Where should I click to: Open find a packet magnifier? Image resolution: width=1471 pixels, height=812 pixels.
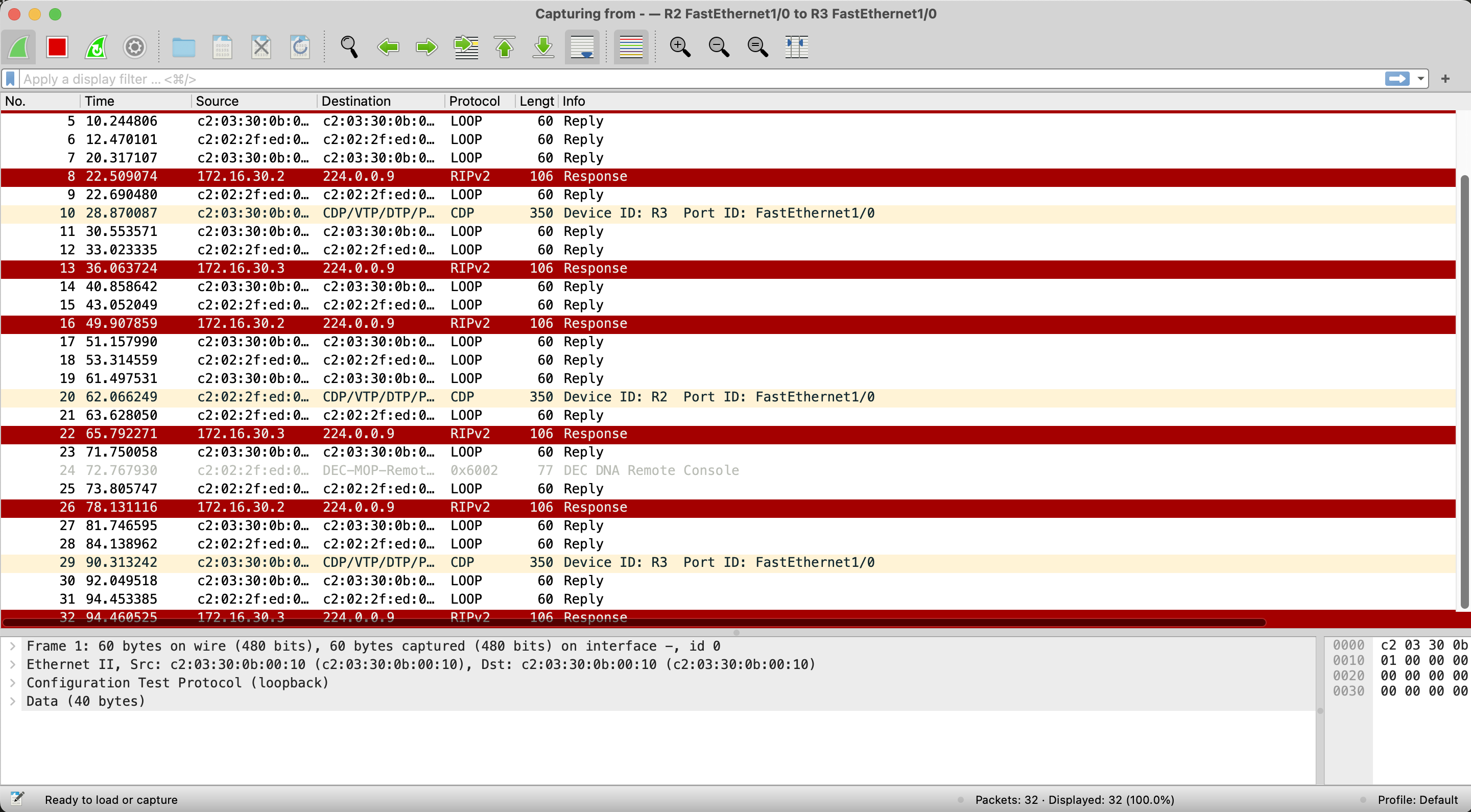(349, 47)
